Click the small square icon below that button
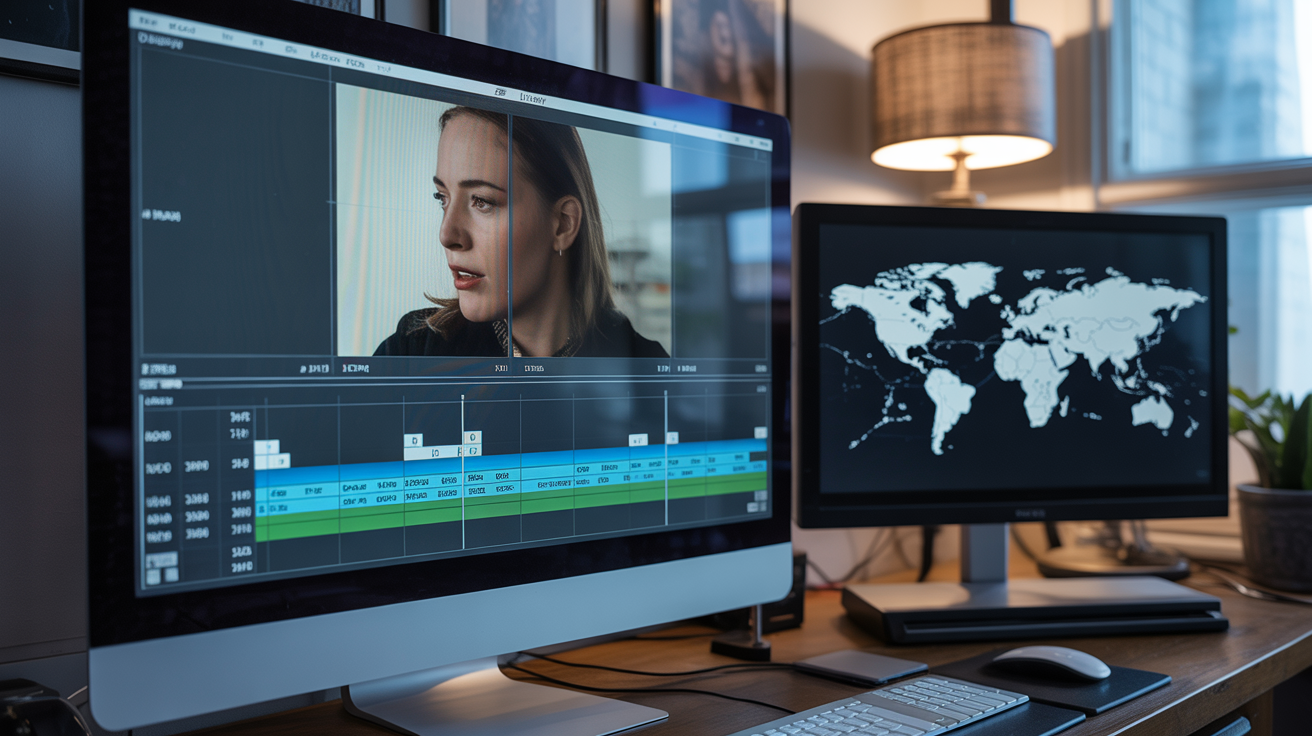Screen dimensions: 1312x736 (153, 577)
